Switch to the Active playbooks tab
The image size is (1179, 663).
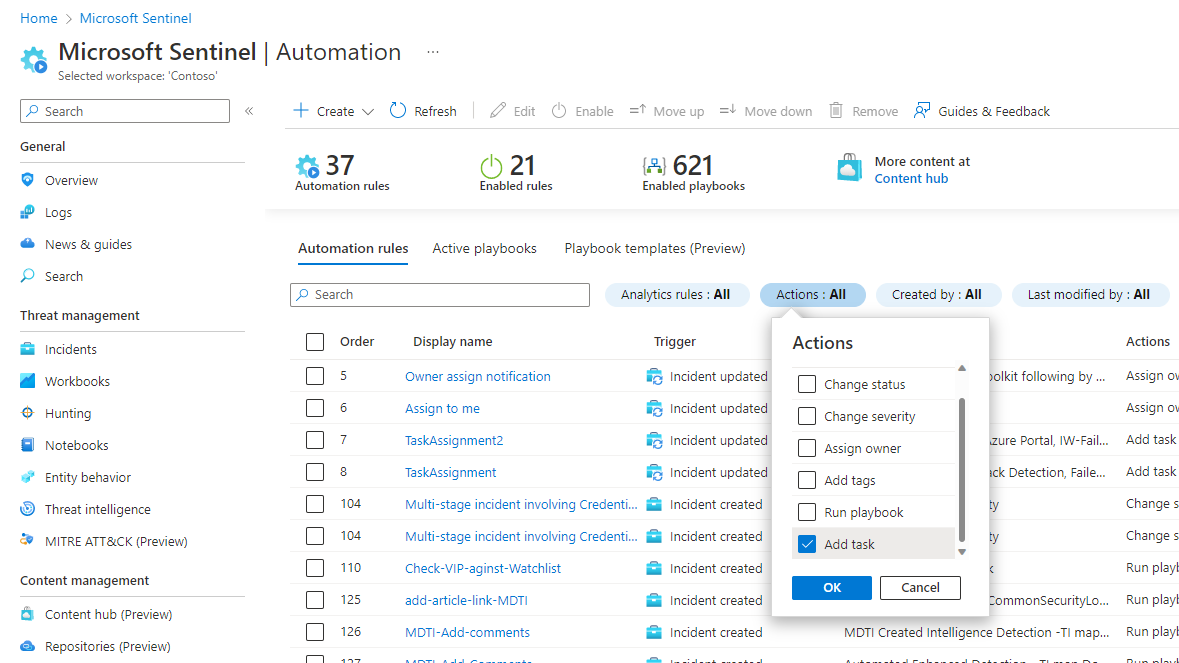(484, 248)
